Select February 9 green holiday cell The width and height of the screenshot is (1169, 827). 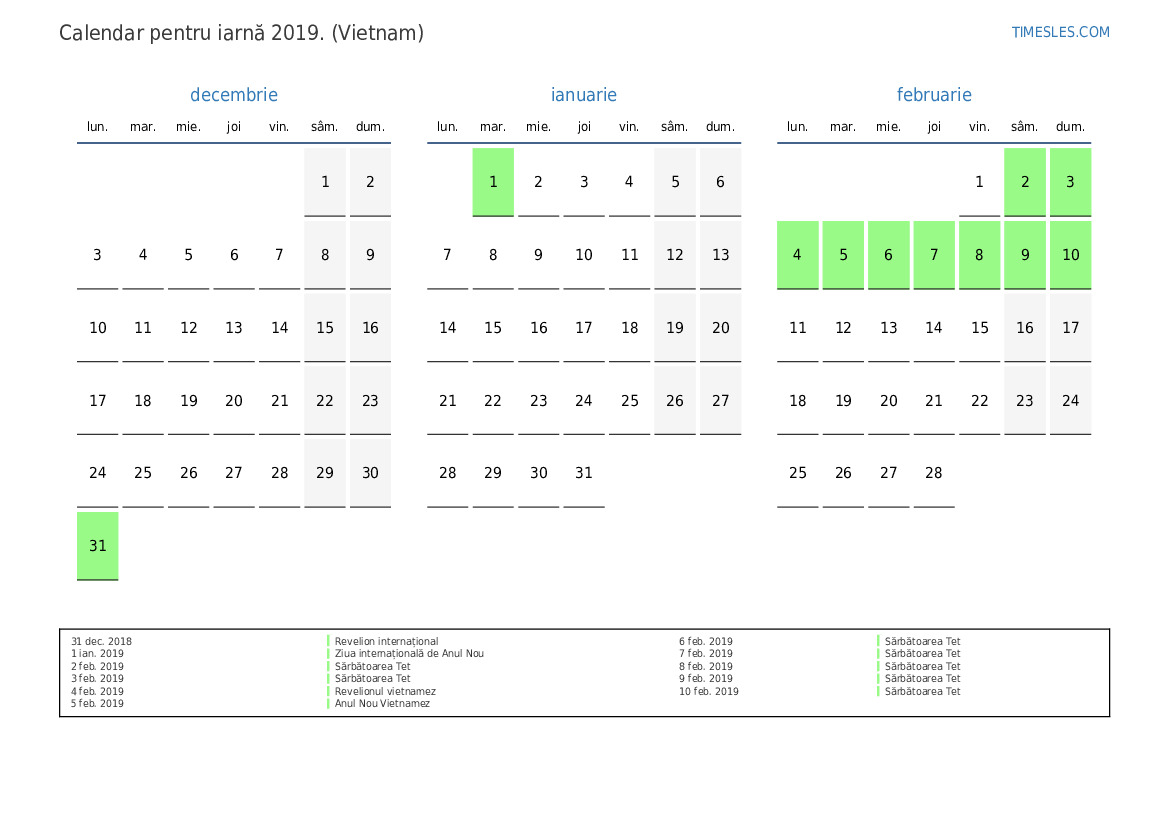1025,255
